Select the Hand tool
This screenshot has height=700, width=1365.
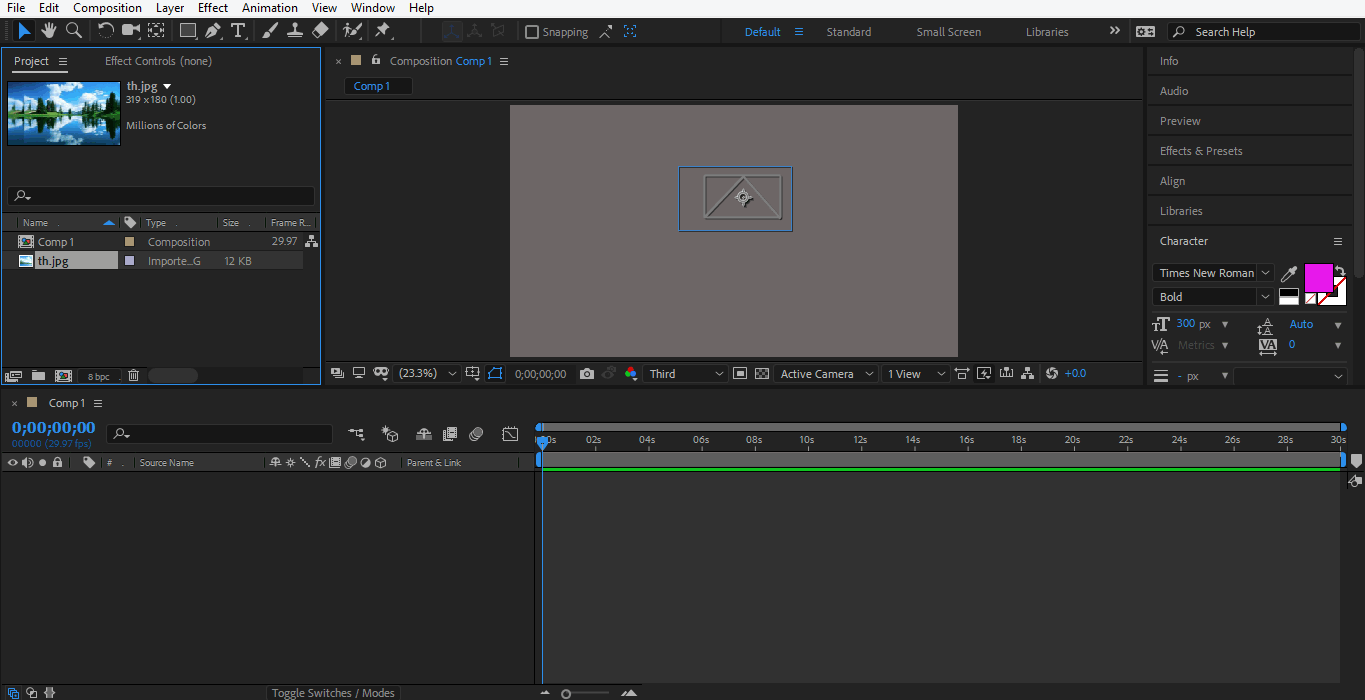pyautogui.click(x=49, y=31)
